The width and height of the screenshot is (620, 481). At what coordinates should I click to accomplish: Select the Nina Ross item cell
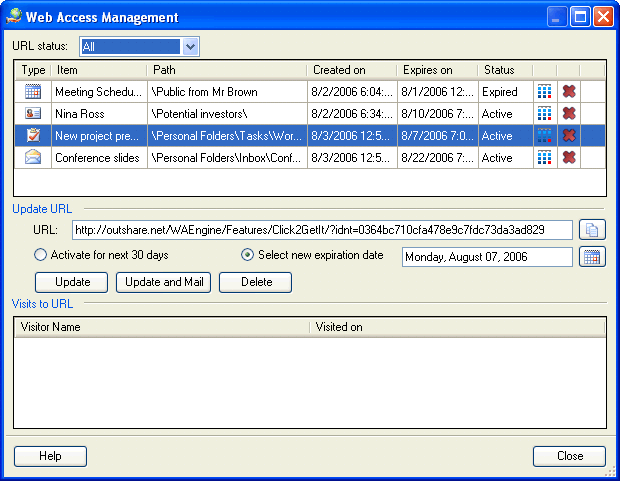pos(99,114)
